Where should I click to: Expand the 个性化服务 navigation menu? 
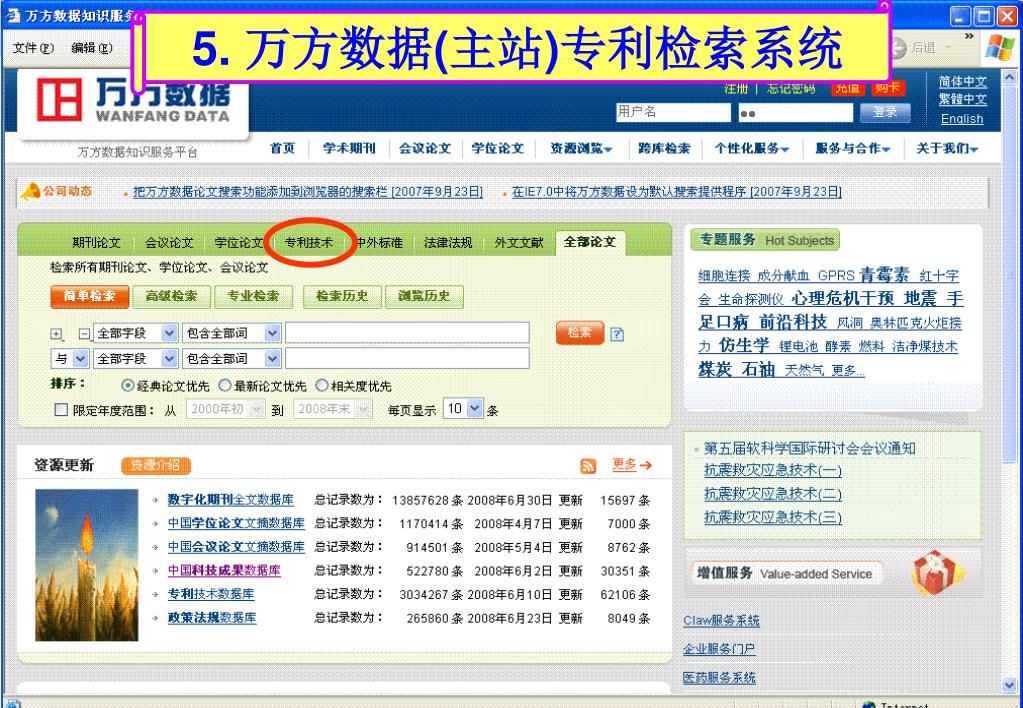point(752,148)
